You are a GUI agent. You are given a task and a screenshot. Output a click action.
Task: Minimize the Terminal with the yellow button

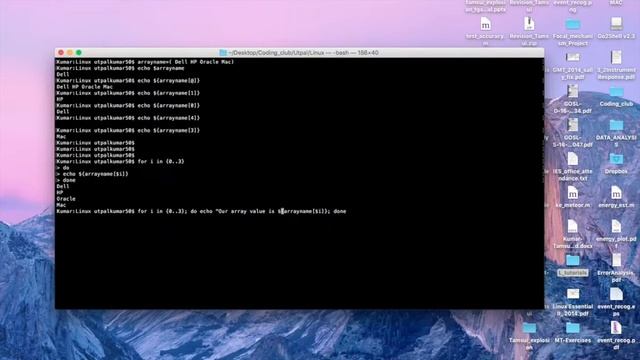(x=70, y=53)
